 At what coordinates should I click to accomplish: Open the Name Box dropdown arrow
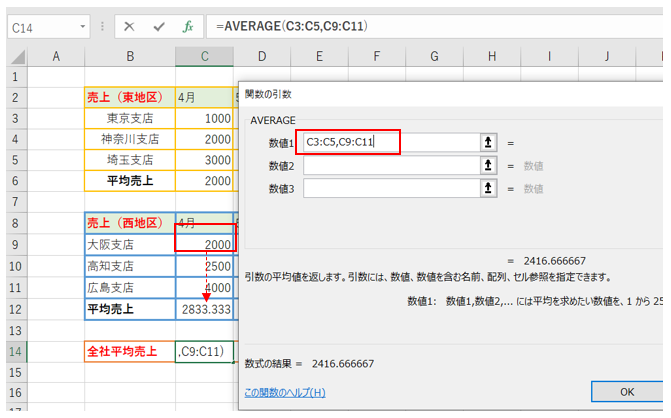(95, 29)
